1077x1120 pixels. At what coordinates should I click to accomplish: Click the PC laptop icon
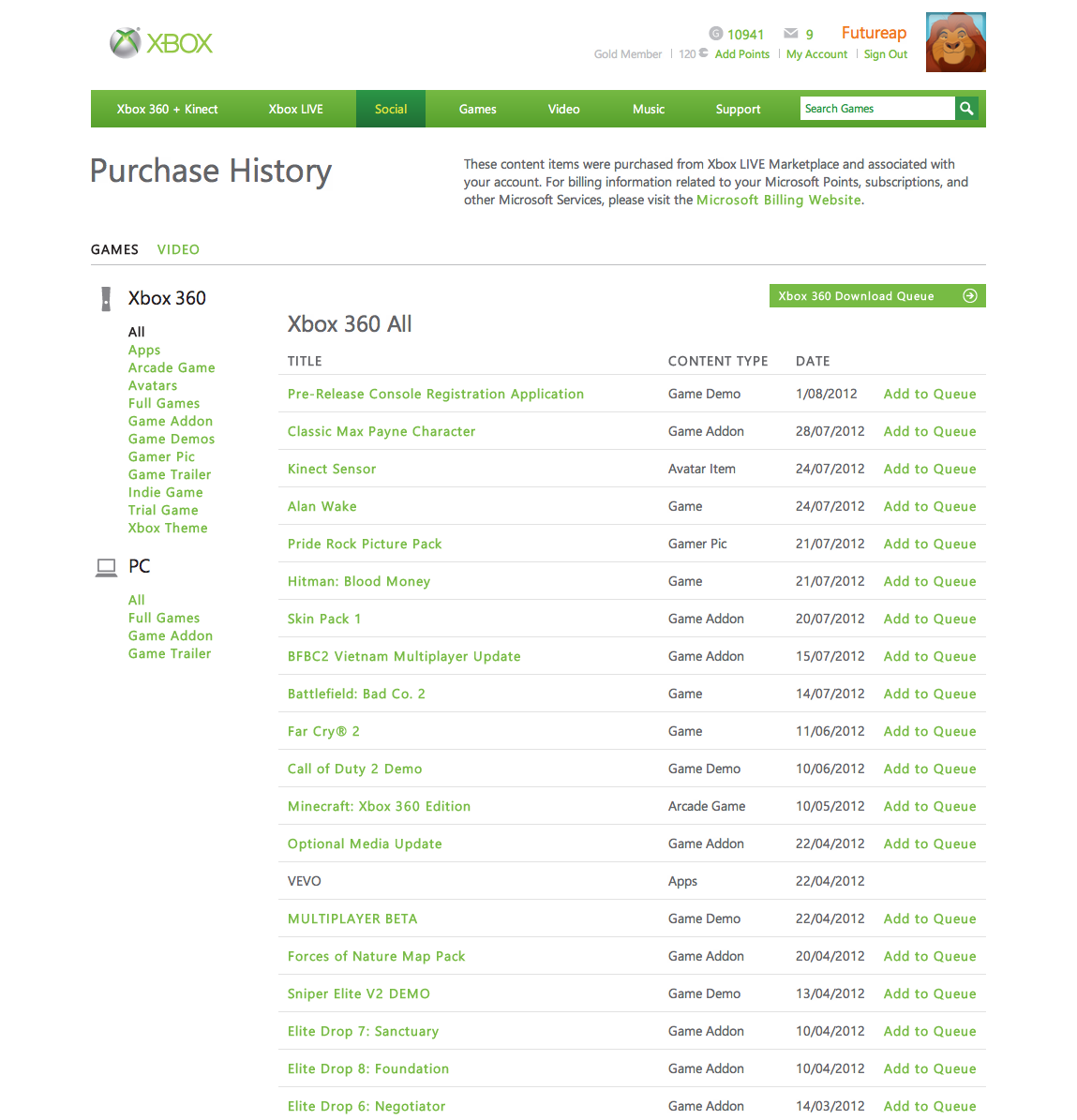107,567
